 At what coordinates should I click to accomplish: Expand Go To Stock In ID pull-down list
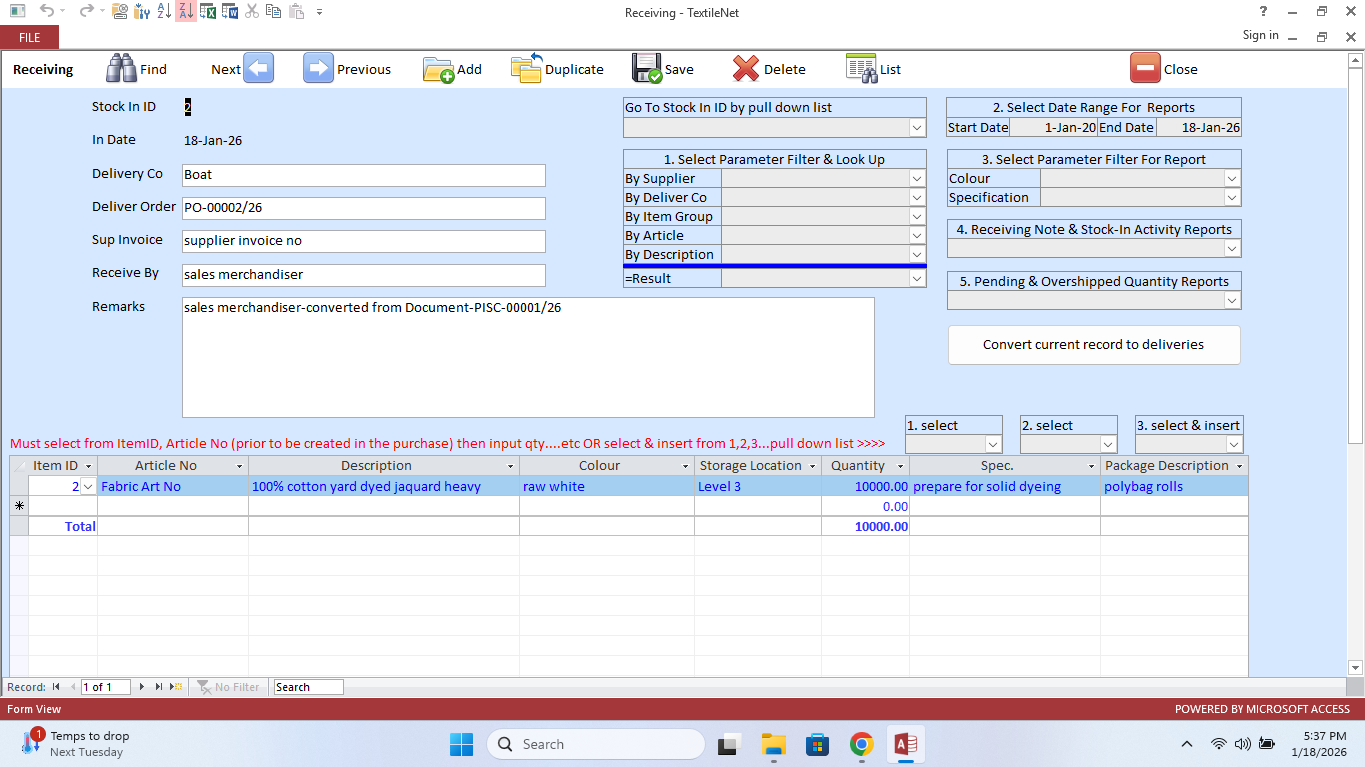(x=916, y=128)
